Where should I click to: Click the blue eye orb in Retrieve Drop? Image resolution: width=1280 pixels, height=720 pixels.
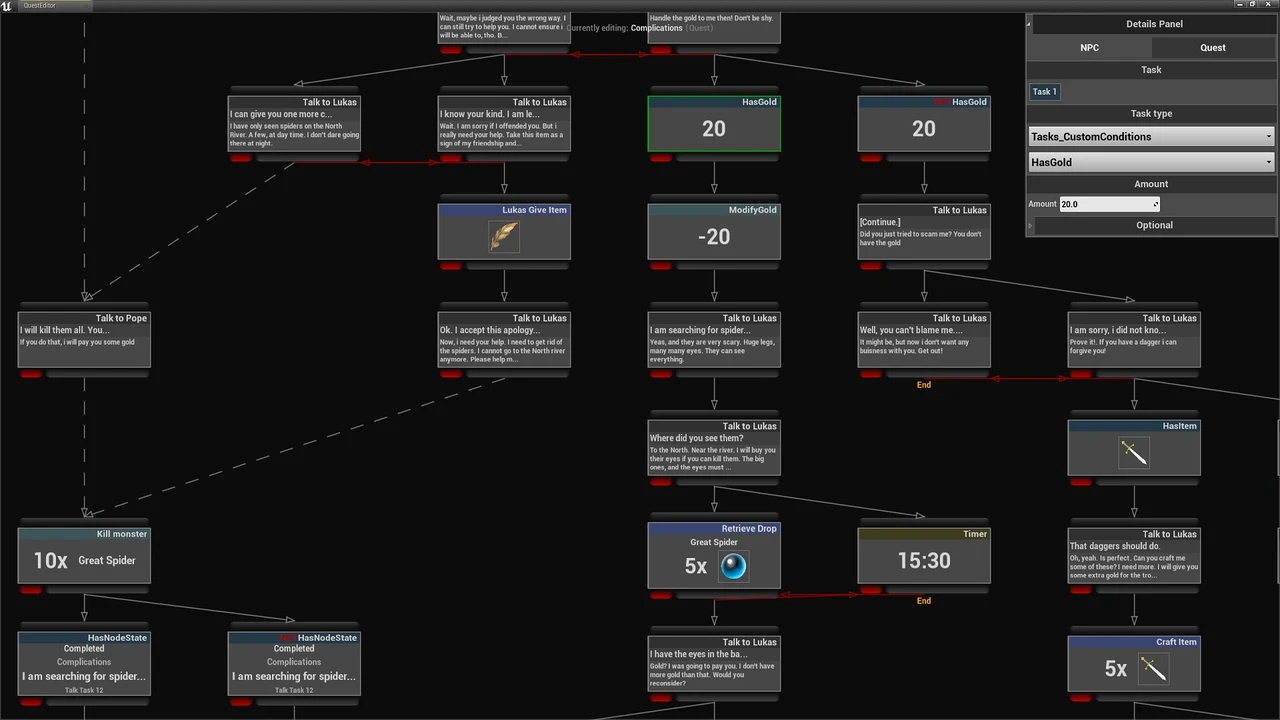click(x=733, y=566)
